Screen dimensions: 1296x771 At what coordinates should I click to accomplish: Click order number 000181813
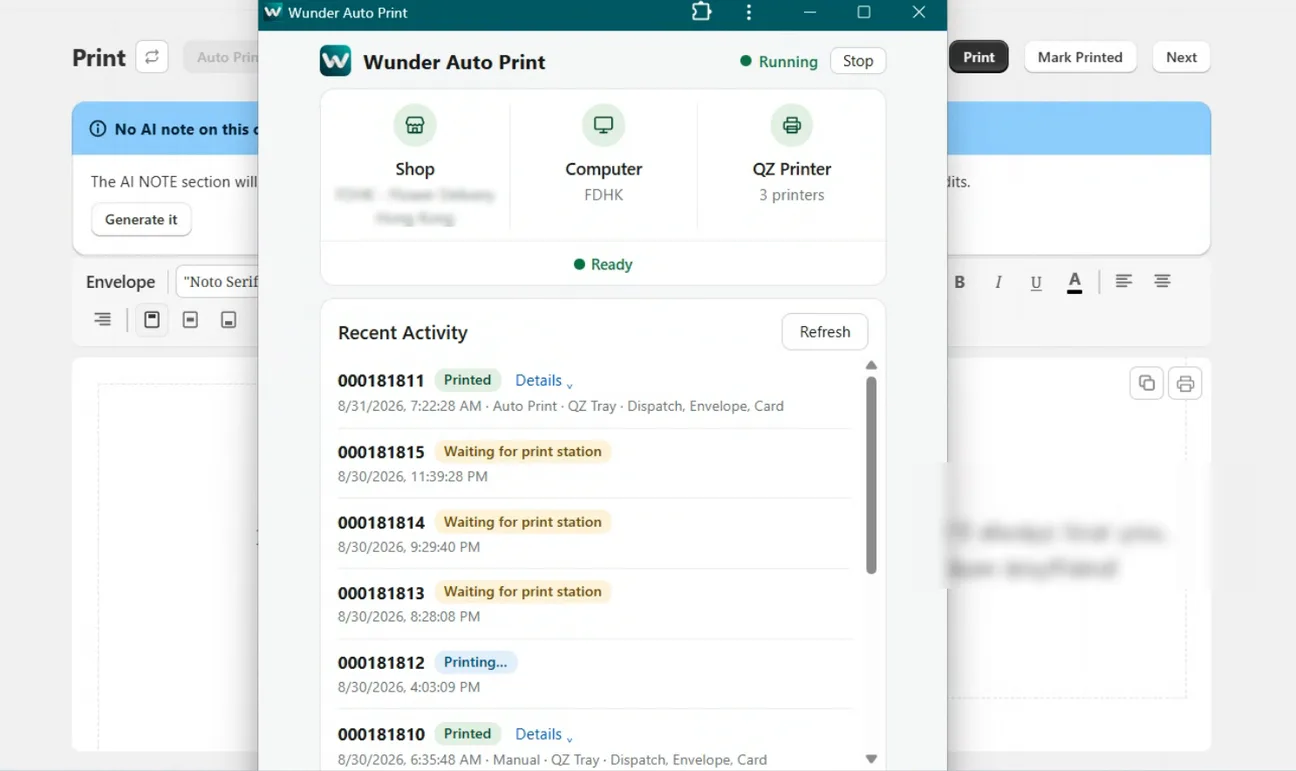coord(381,593)
